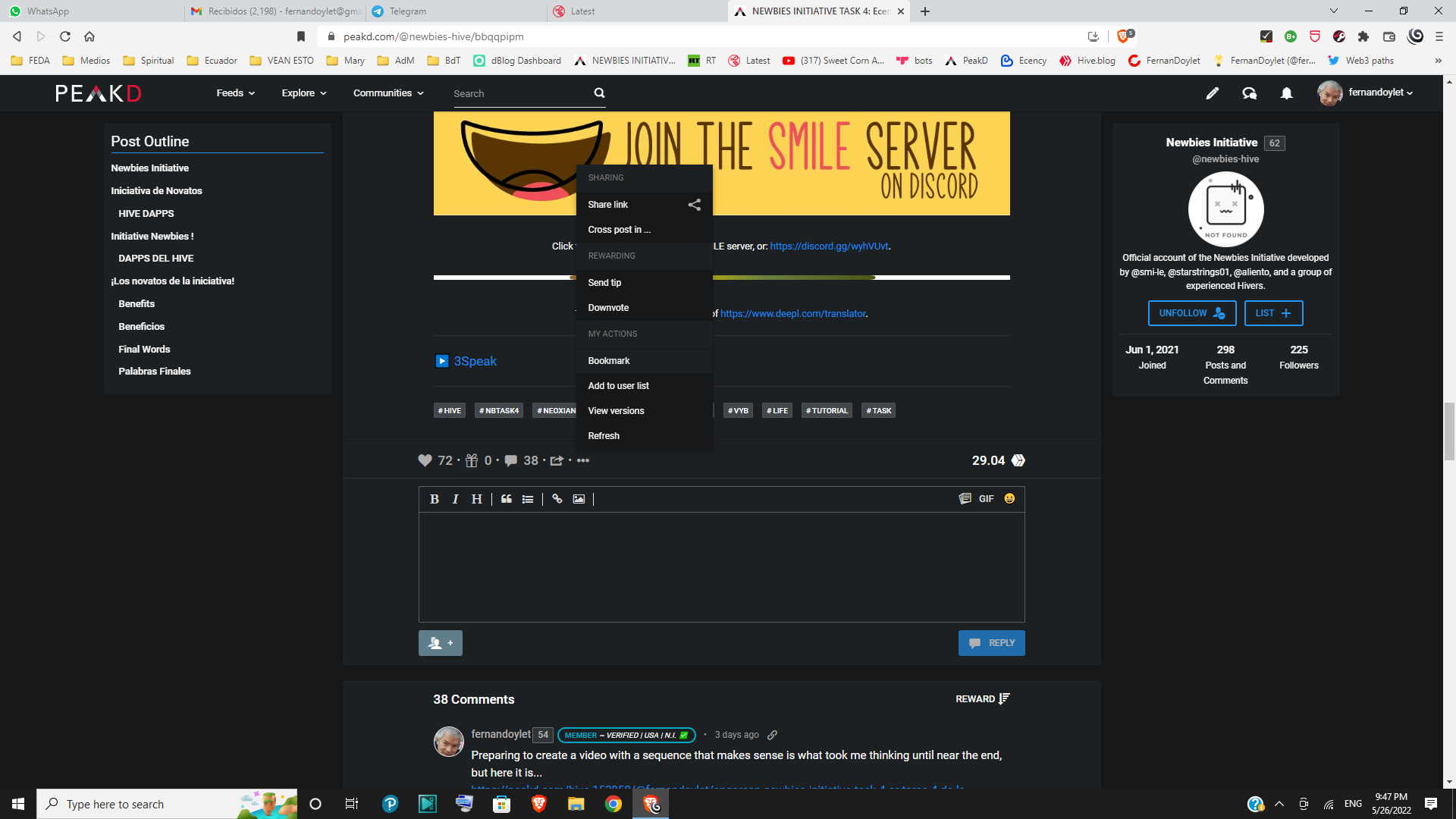The width and height of the screenshot is (1456, 819).
Task: Open Windows Start menu
Action: [x=18, y=804]
